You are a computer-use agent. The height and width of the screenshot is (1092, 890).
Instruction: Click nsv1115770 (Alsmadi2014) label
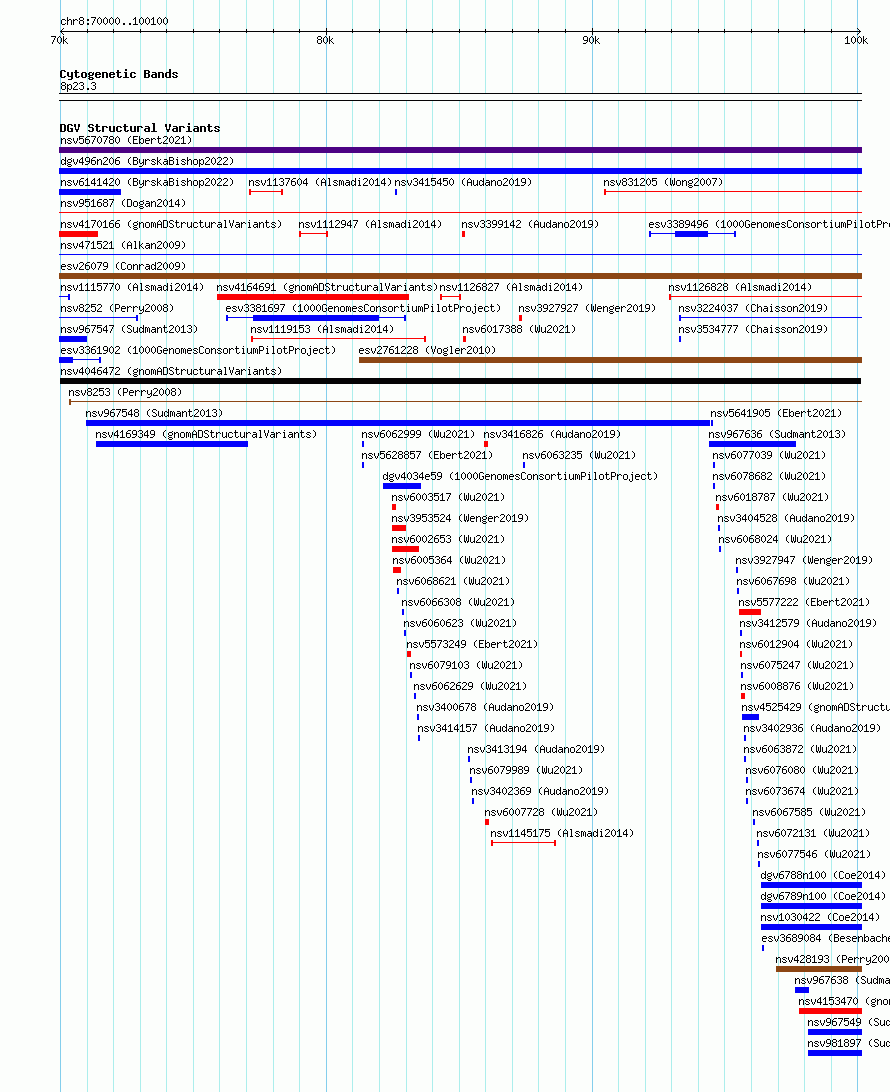pyautogui.click(x=132, y=287)
